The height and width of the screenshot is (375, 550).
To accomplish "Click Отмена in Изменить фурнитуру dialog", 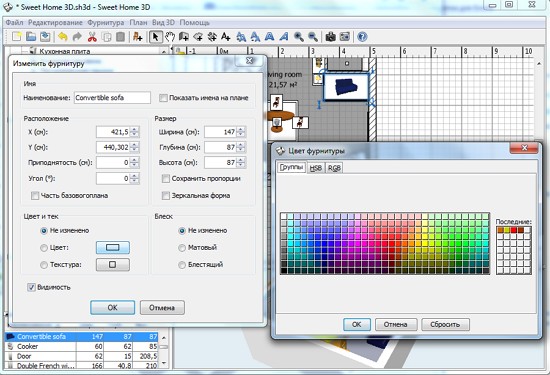I will 162,308.
